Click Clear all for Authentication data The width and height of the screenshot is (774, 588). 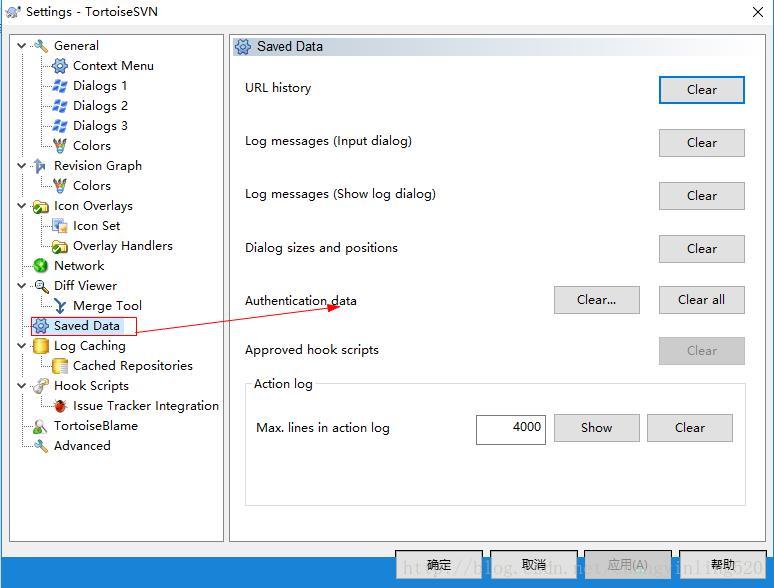[x=701, y=300]
